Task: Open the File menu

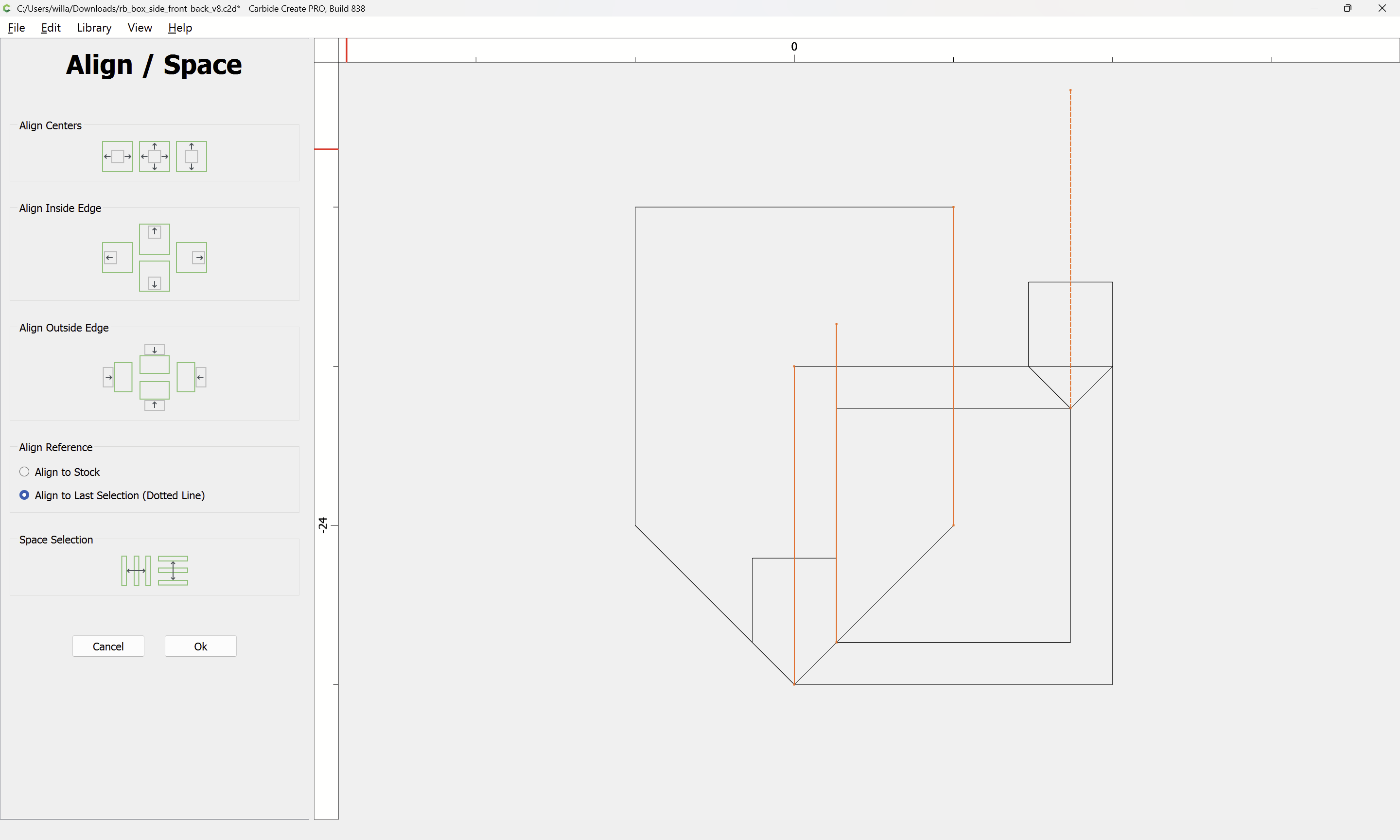Action: point(16,28)
